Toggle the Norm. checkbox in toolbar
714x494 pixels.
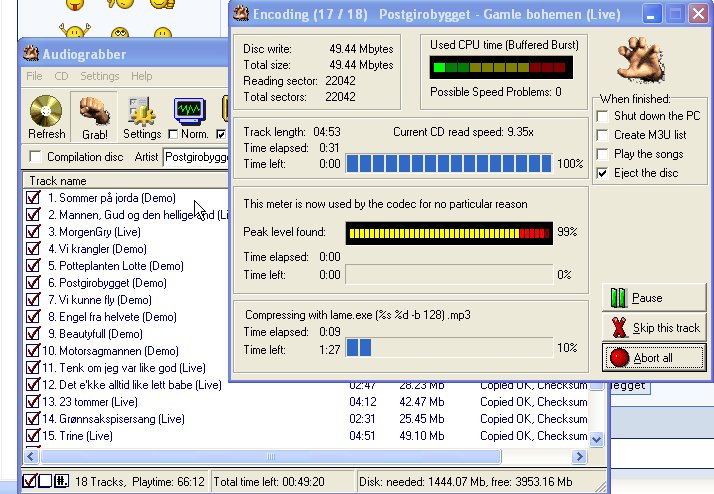(x=173, y=134)
